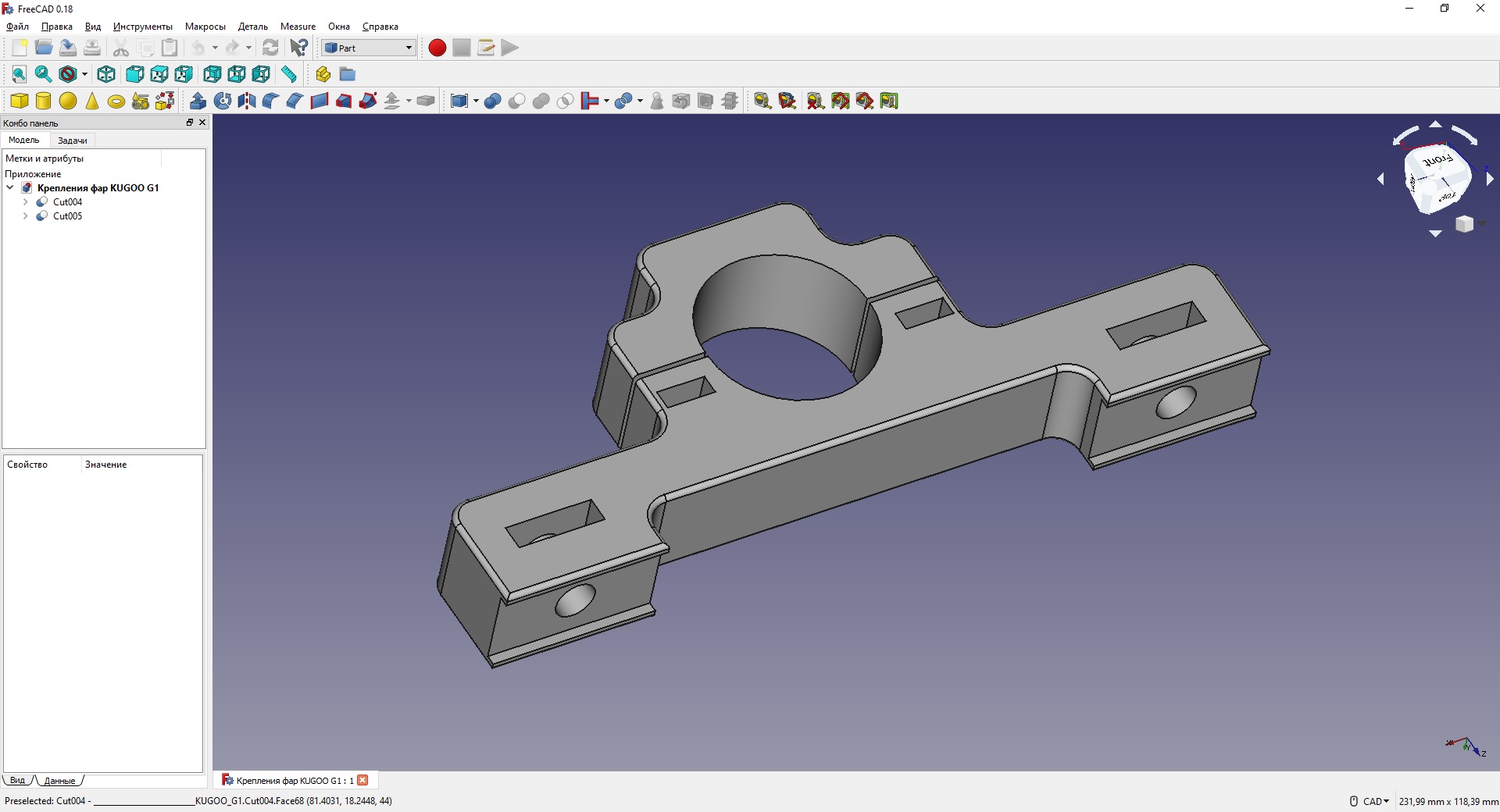Screen dimensions: 1500x812
Task: Expand the Cut005 tree item
Action: [26, 216]
